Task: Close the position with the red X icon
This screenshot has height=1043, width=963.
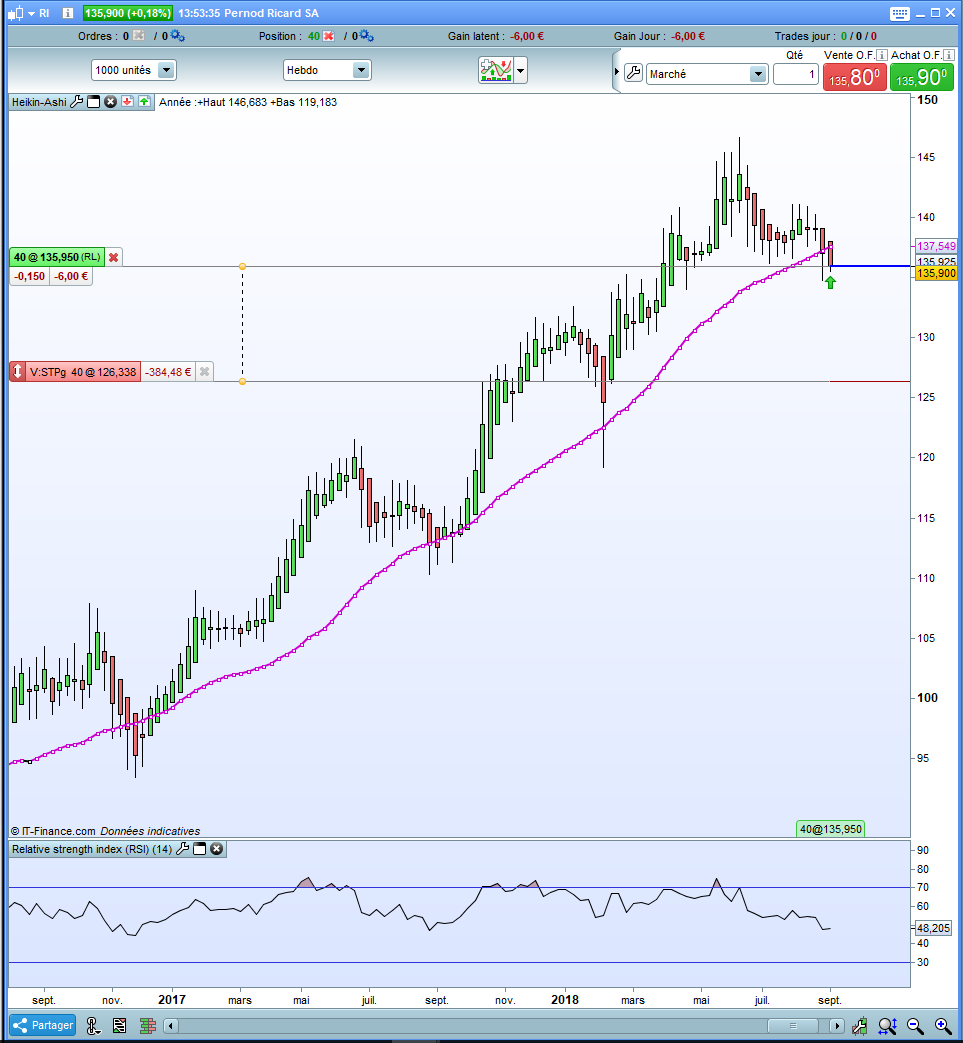Action: tap(329, 36)
